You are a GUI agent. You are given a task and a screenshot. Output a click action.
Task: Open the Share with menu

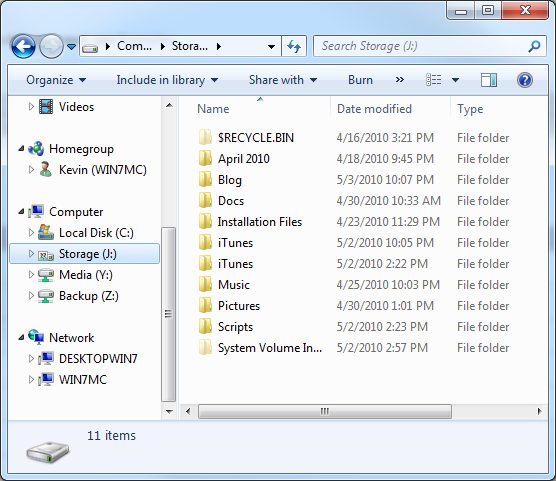(283, 80)
